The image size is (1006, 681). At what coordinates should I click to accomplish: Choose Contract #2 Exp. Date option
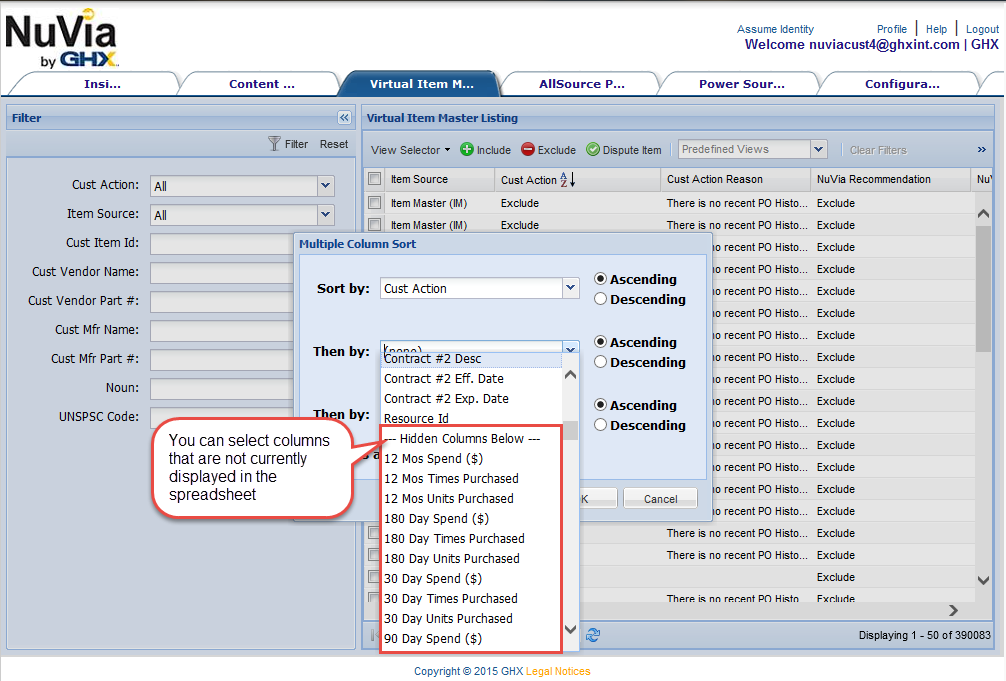pos(472,398)
